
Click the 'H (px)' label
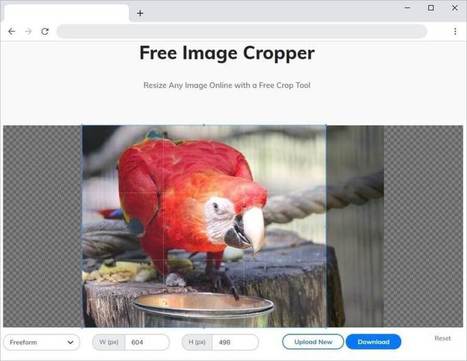(x=197, y=342)
